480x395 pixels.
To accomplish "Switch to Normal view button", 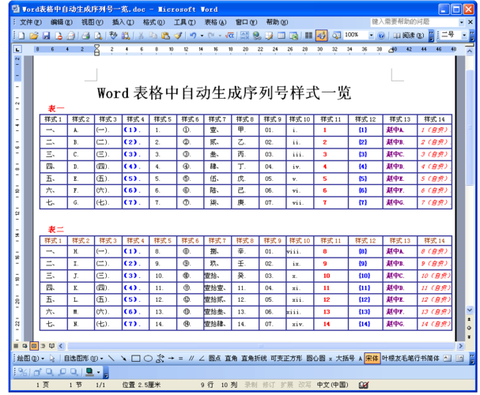I will point(16,346).
